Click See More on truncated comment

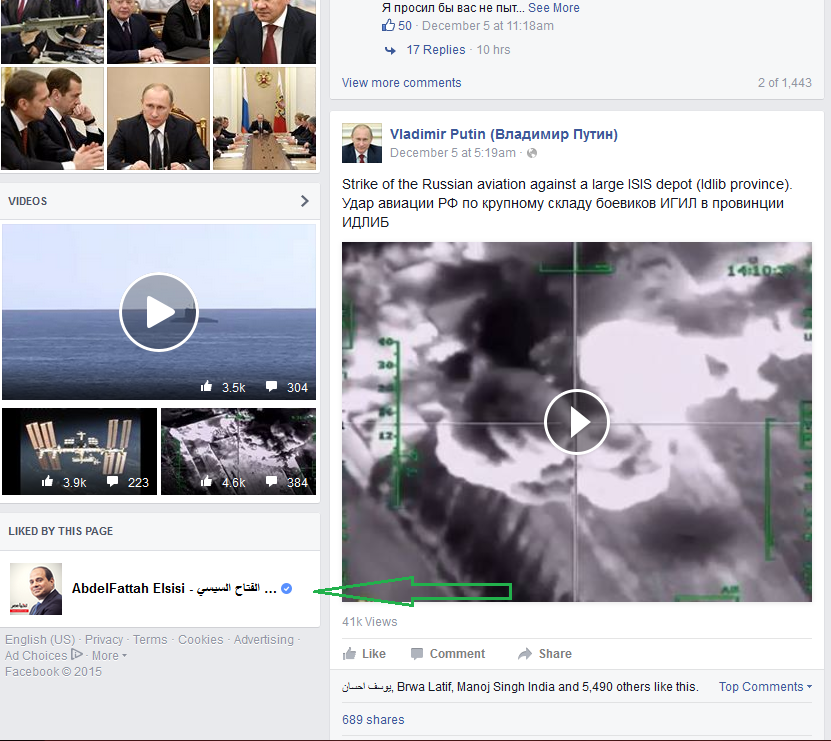pos(554,8)
